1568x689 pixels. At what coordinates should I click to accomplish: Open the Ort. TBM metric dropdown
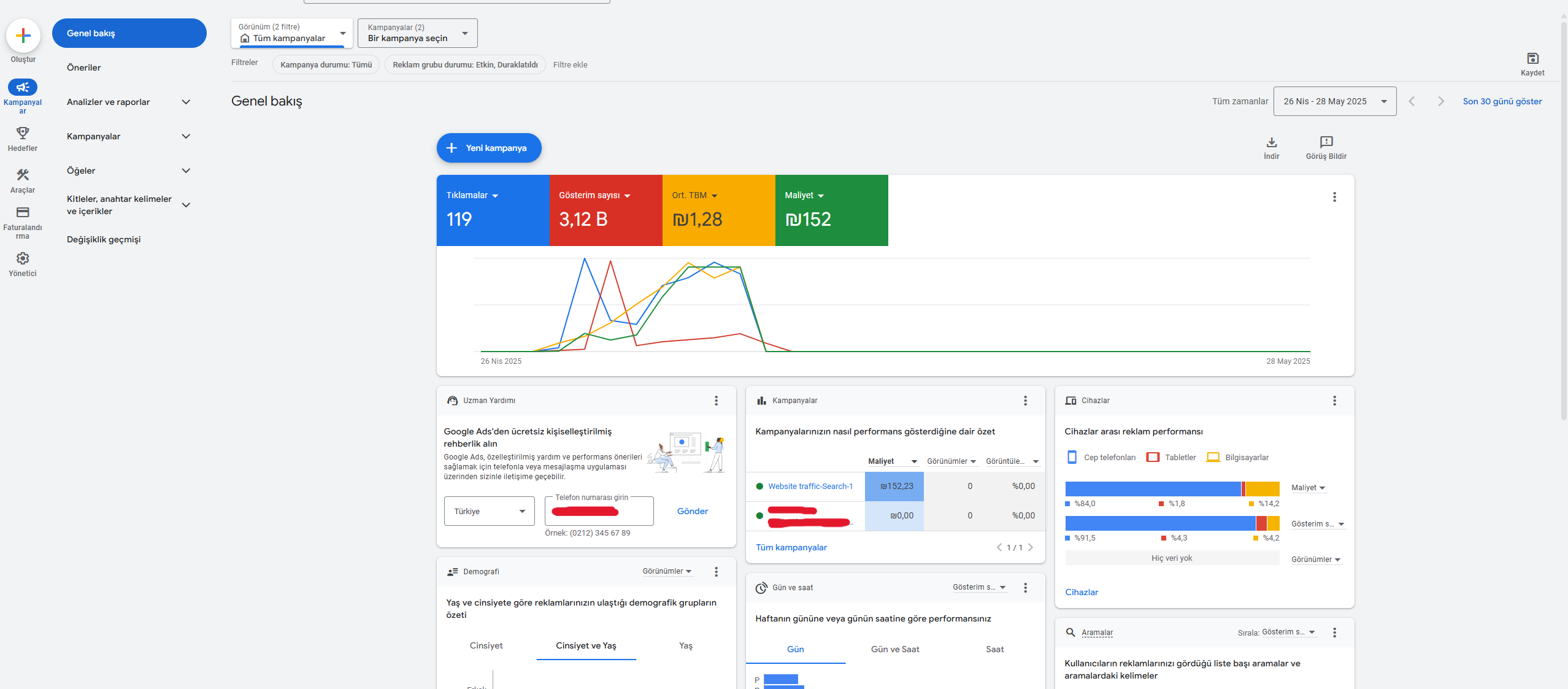(694, 195)
